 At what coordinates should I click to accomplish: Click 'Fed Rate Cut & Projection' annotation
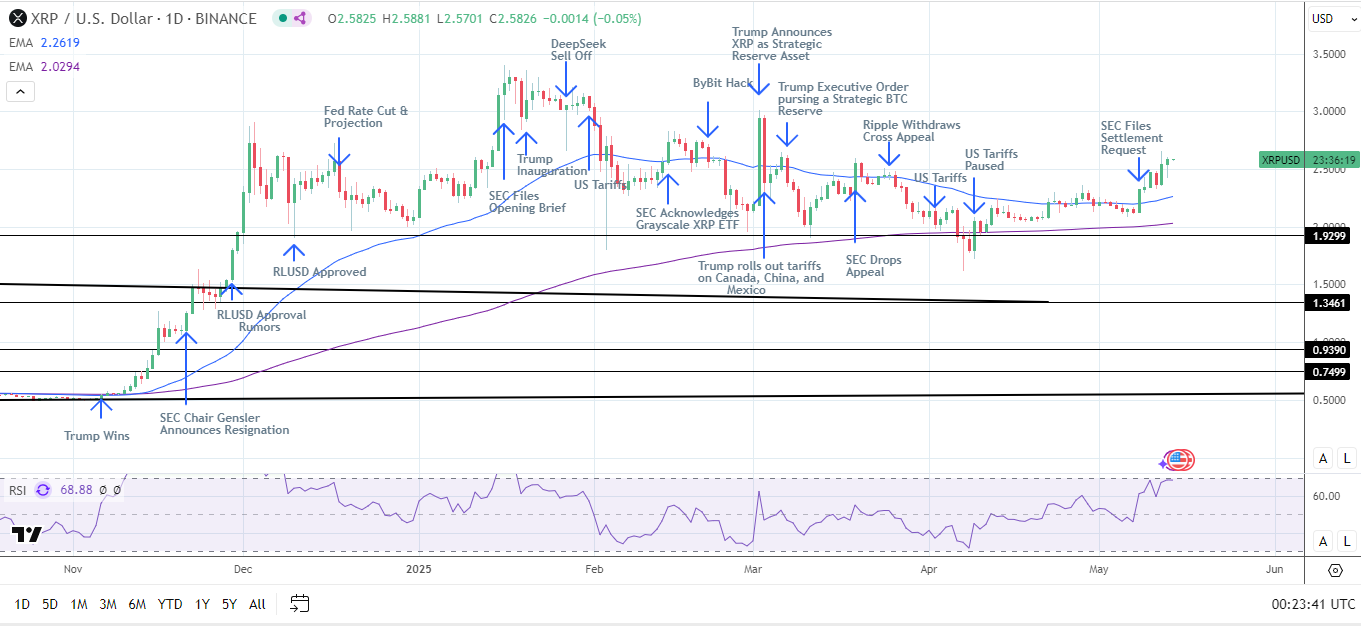click(x=366, y=117)
